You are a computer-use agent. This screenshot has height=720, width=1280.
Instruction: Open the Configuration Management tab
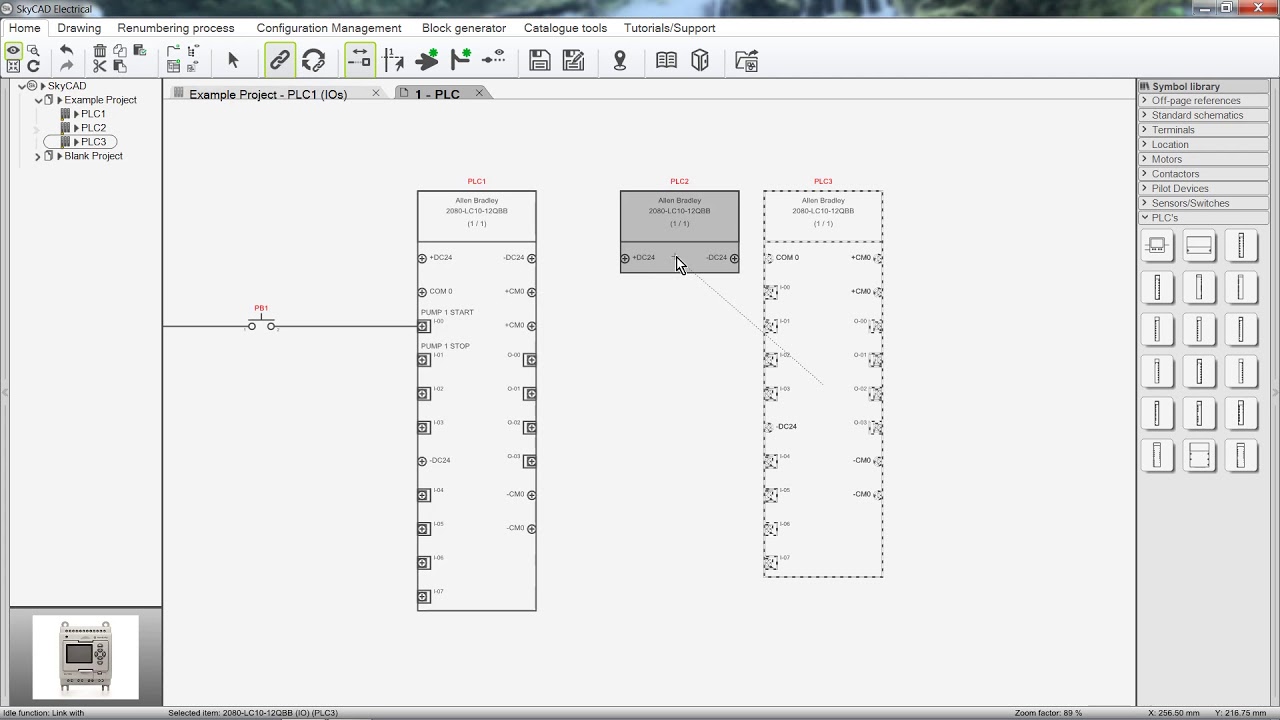329,28
